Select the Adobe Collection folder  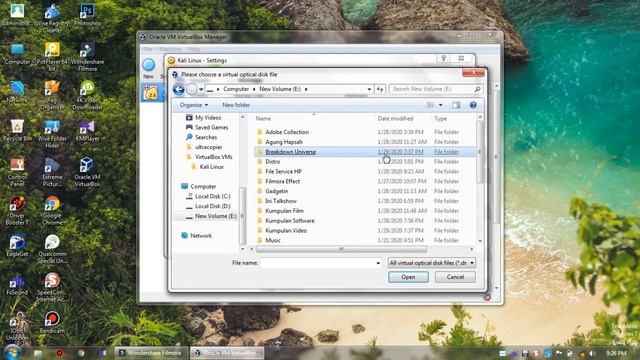pyautogui.click(x=364, y=132)
